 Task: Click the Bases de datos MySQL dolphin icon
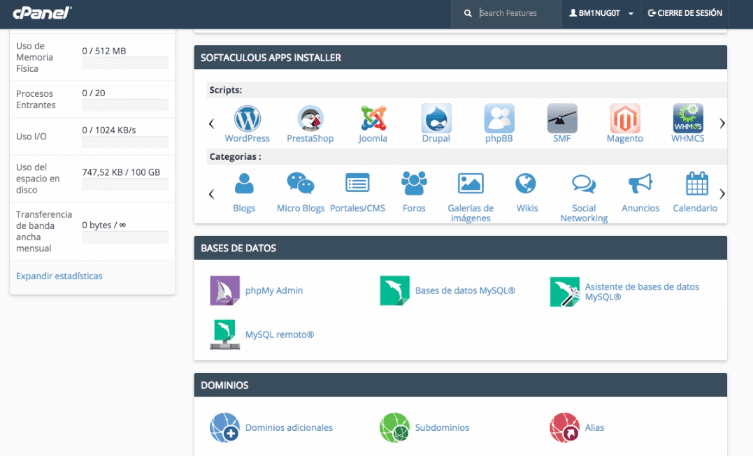(395, 290)
